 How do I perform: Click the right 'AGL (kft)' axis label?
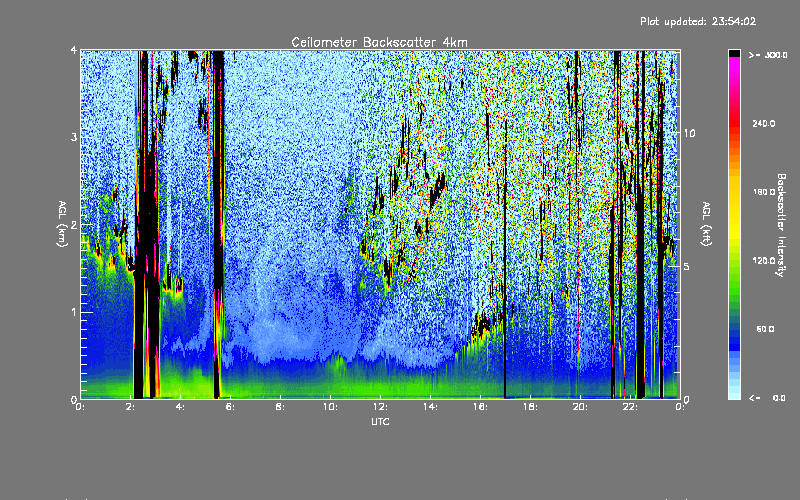click(706, 224)
